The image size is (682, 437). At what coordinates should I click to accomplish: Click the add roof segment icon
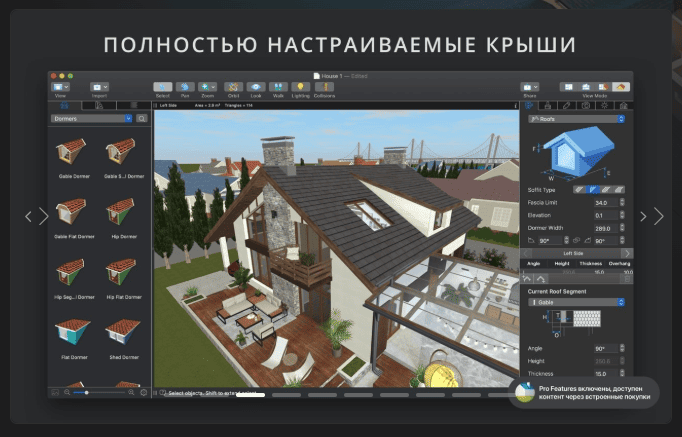coord(527,279)
